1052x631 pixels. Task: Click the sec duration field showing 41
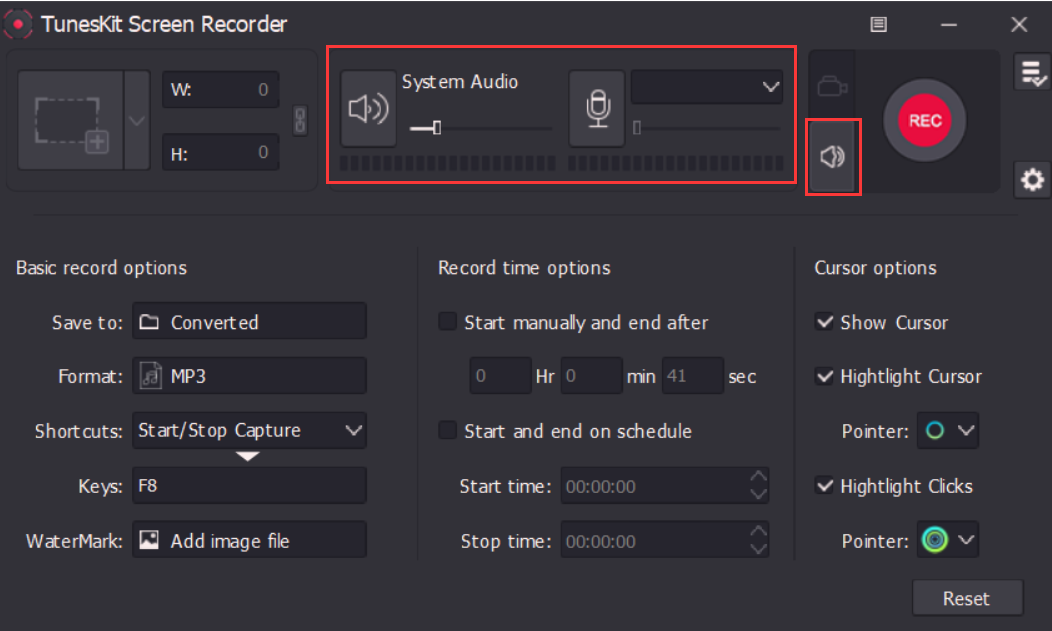point(692,376)
